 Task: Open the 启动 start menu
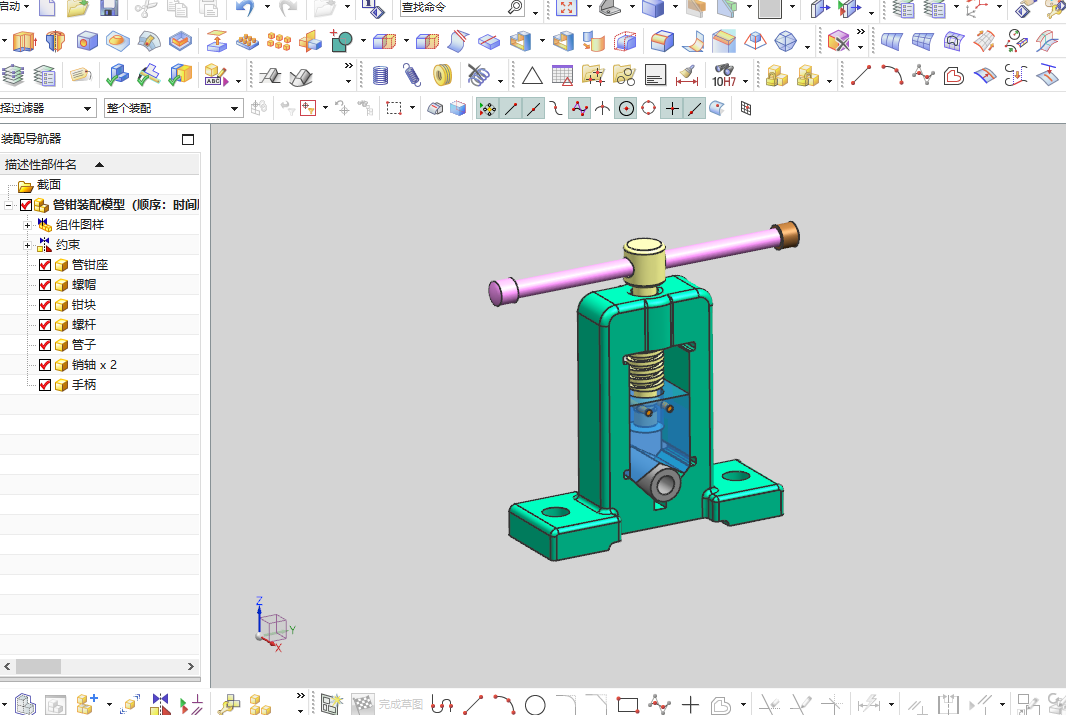(14, 7)
